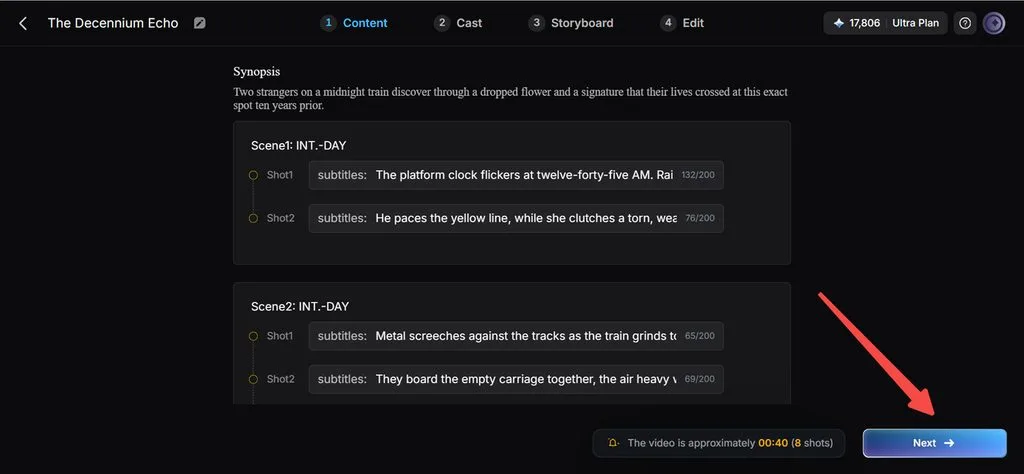Click the 'Shot1' label under Scene1

pyautogui.click(x=280, y=175)
